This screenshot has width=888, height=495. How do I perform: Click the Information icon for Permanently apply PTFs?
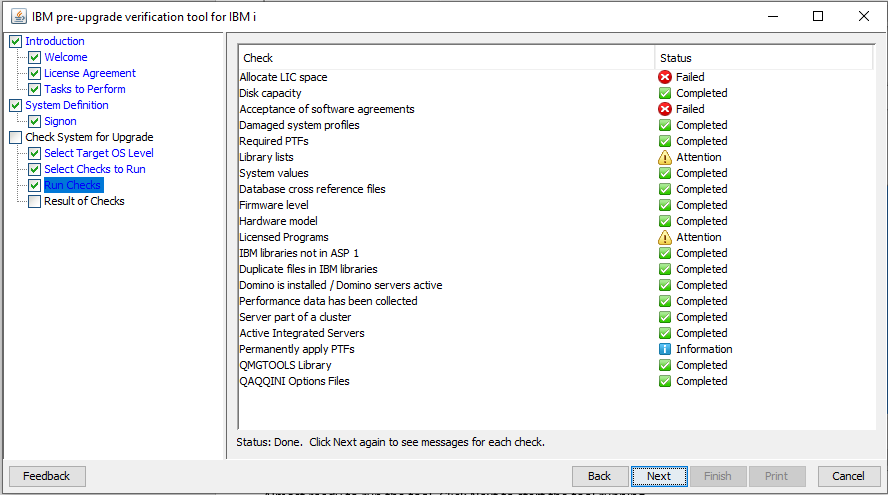coord(665,349)
